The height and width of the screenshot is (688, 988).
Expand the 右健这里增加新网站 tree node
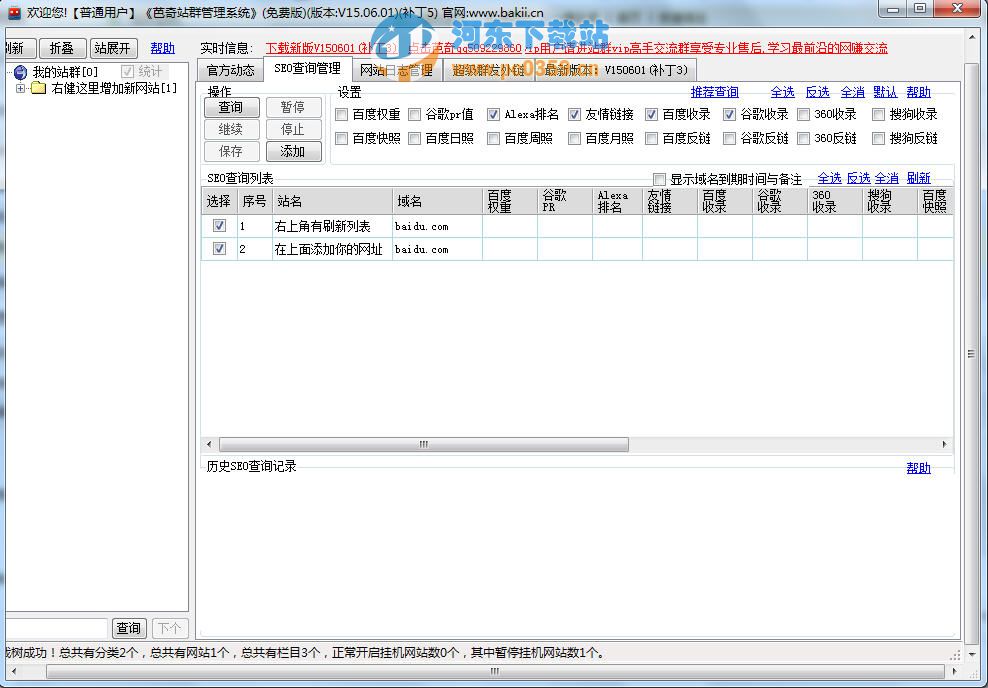click(21, 87)
